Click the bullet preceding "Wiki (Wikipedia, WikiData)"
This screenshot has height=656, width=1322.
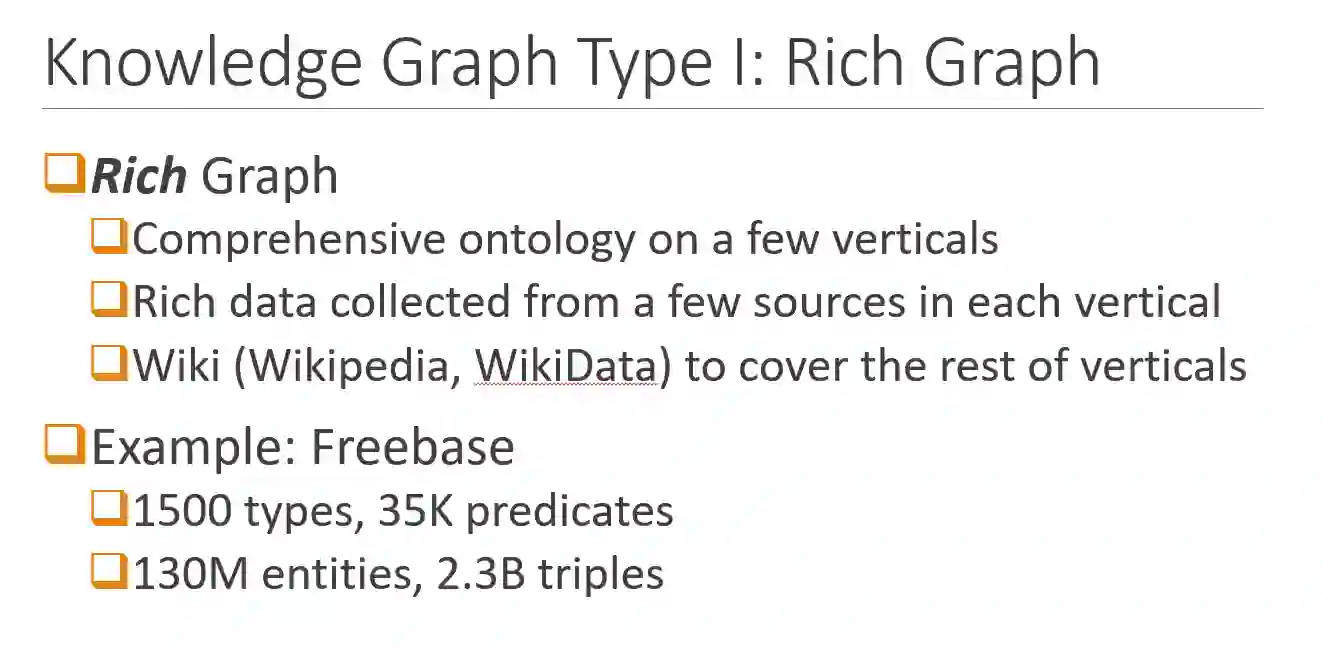(110, 365)
